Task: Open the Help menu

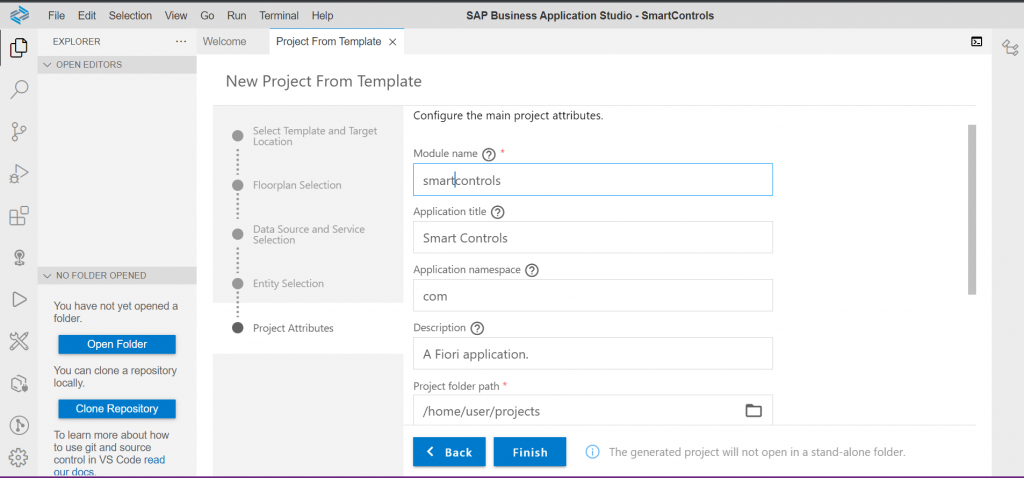Action: click(x=322, y=15)
